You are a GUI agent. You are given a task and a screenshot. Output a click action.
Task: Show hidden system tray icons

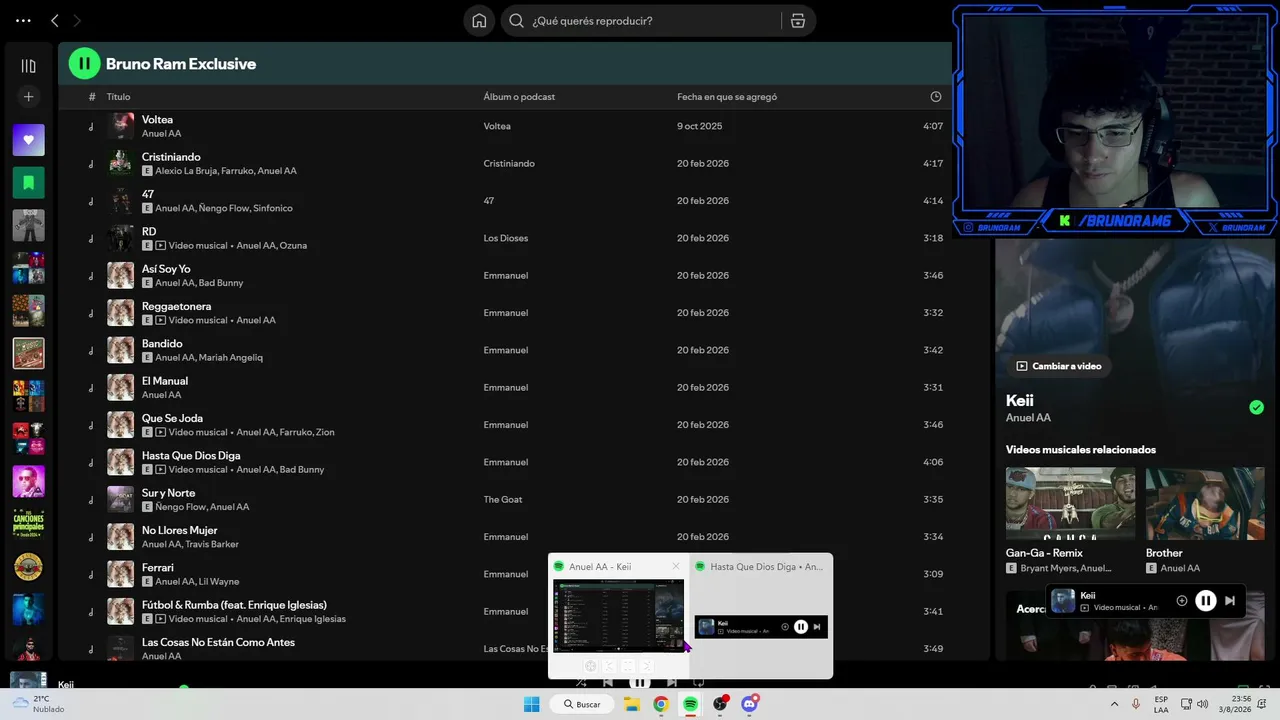tap(1114, 704)
